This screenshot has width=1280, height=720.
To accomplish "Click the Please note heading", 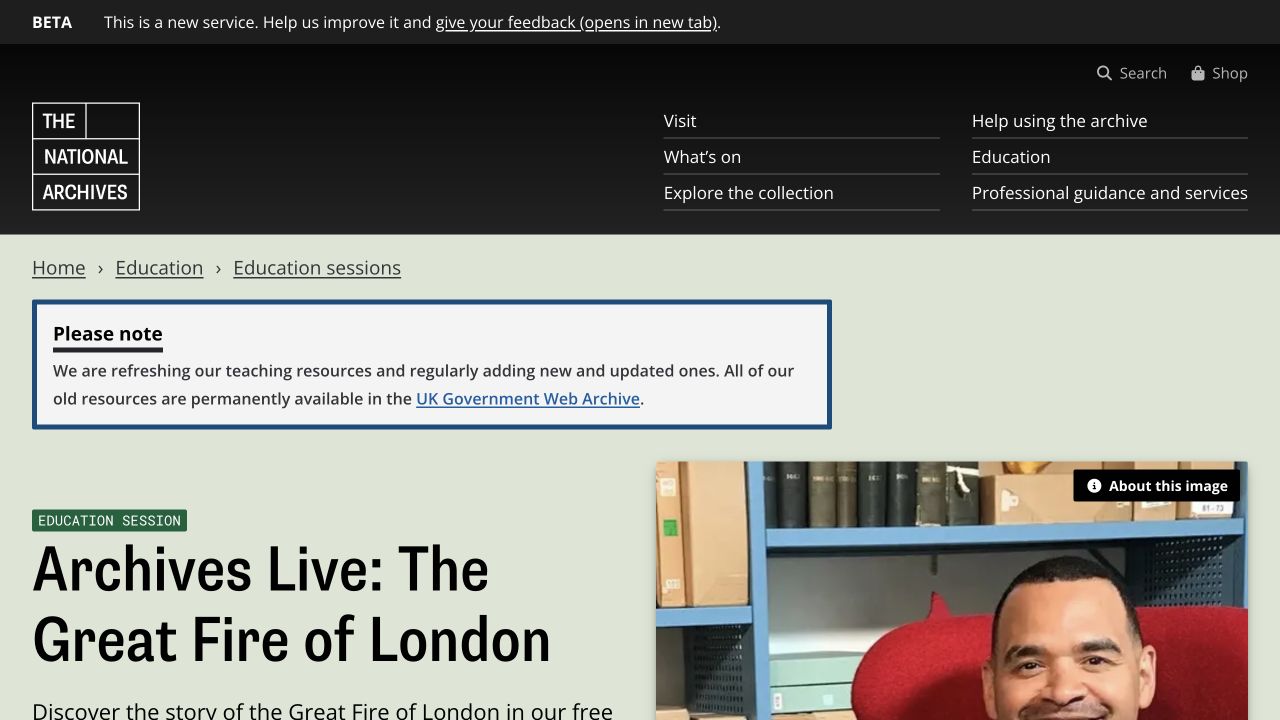I will (108, 334).
